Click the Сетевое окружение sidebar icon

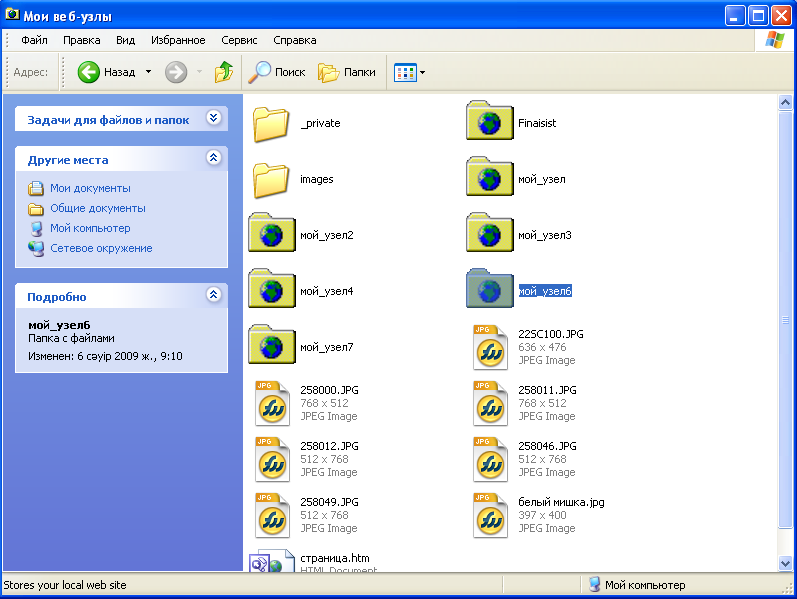[x=36, y=249]
